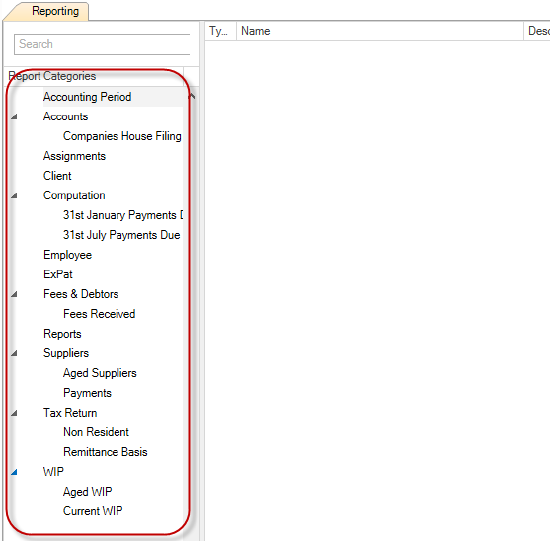Open Companies House Filing reports

click(122, 136)
